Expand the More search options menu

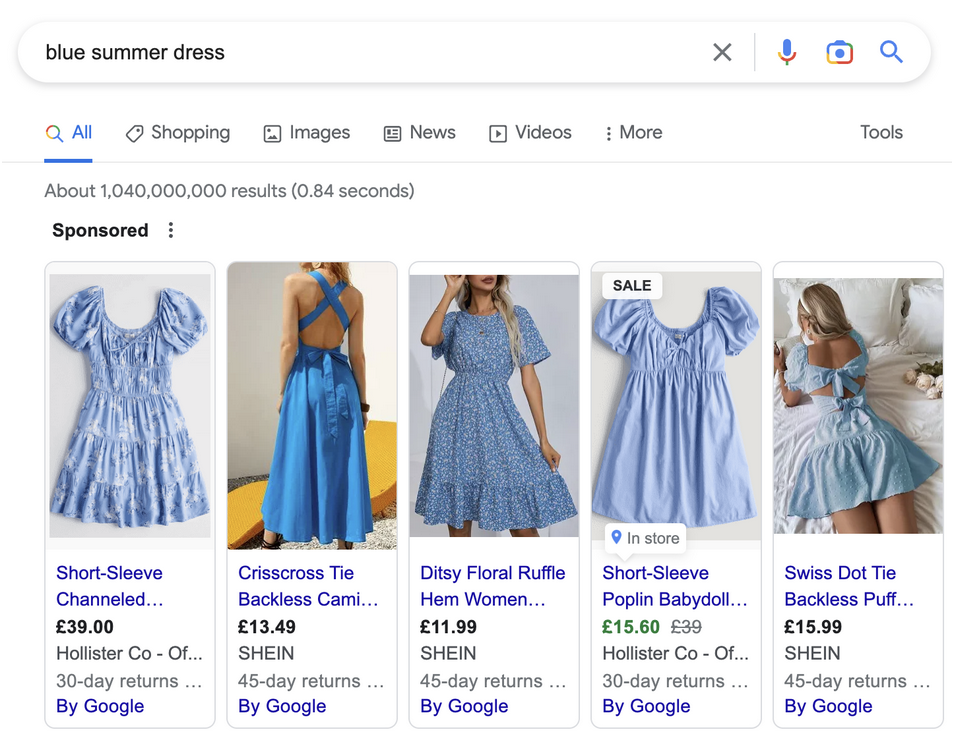[634, 133]
